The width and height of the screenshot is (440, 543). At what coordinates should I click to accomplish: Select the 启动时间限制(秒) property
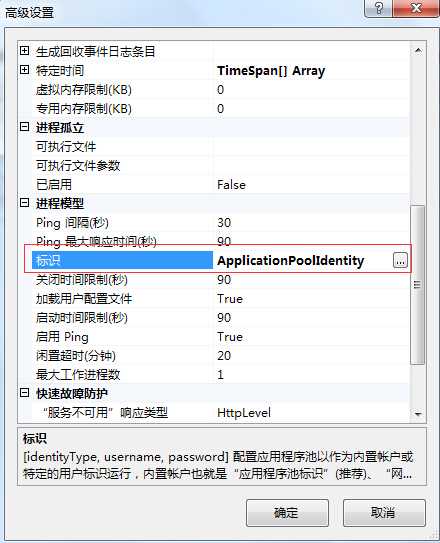(82, 318)
